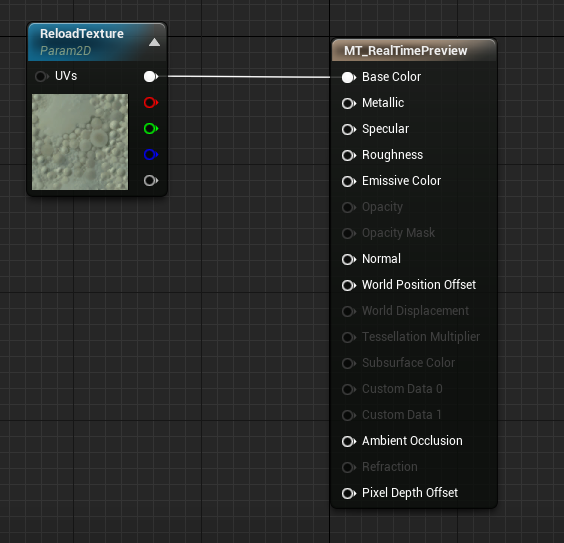Image resolution: width=564 pixels, height=543 pixels.
Task: Click the white RGB output pin
Action: (x=151, y=76)
